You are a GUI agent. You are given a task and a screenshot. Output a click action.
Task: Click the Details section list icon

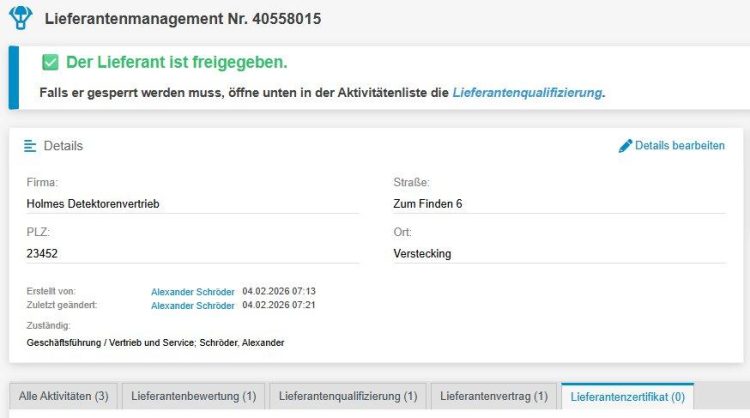30,146
